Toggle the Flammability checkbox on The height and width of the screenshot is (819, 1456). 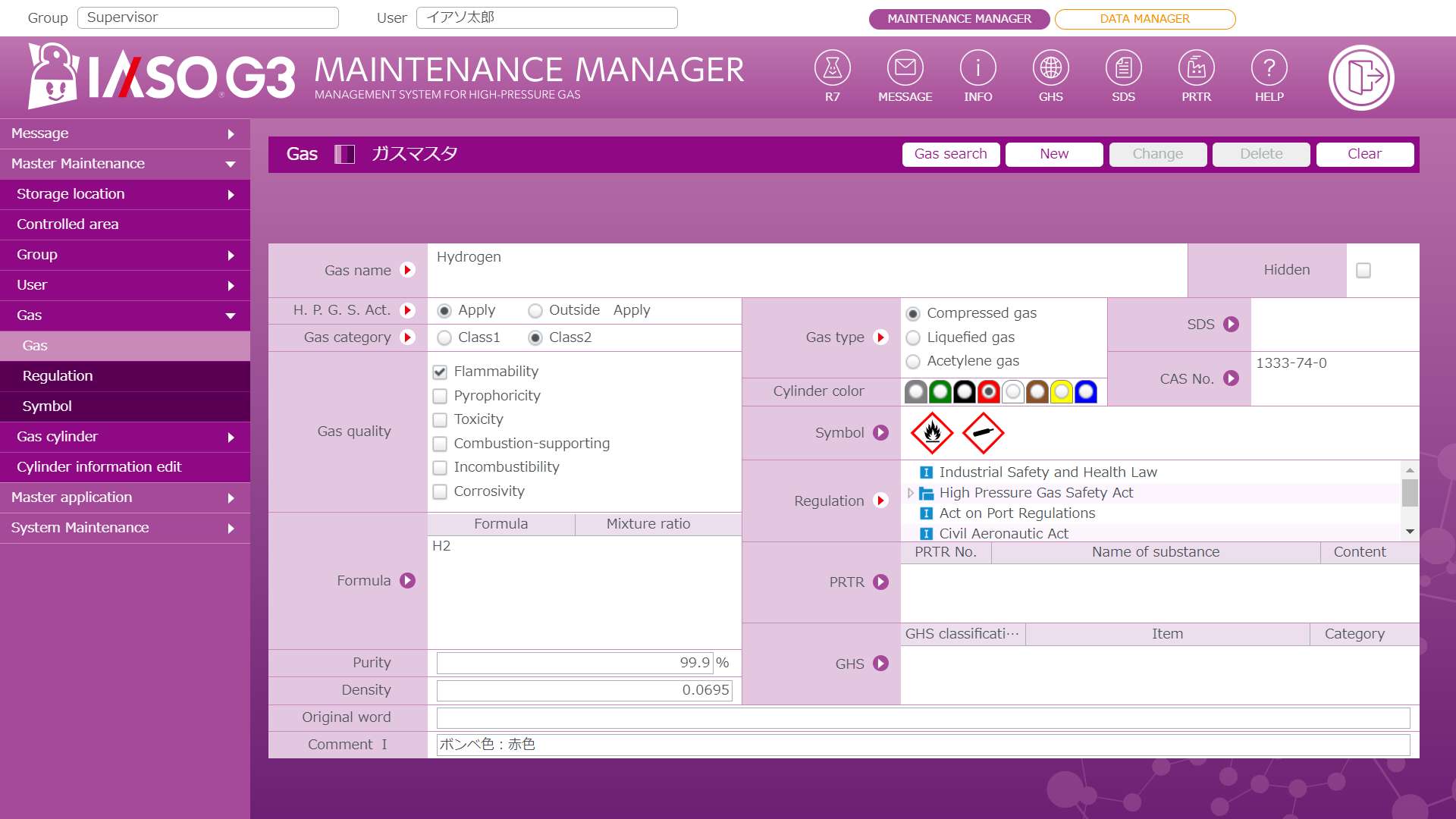point(440,371)
